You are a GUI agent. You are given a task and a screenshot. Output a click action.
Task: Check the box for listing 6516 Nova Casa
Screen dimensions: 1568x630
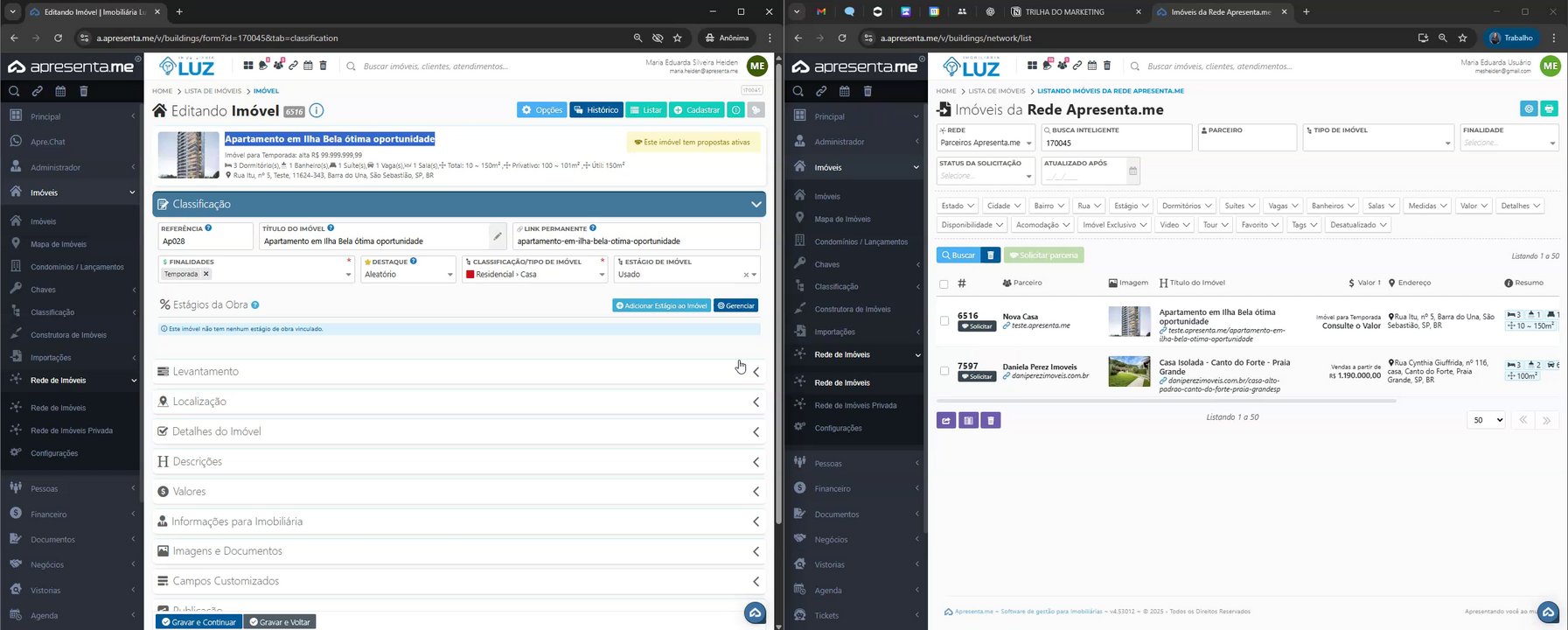pos(944,321)
